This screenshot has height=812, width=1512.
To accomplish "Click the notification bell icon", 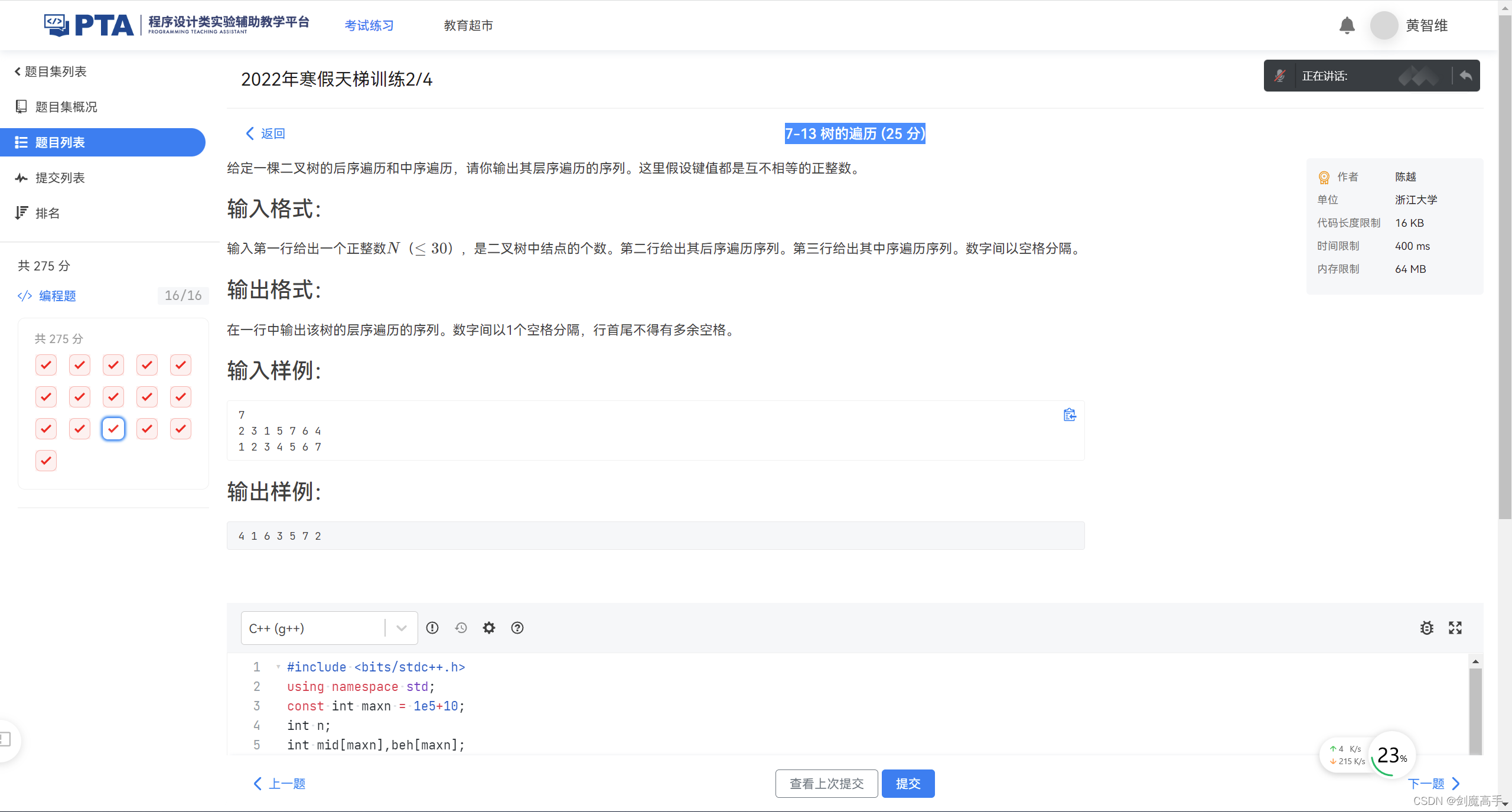I will point(1347,25).
